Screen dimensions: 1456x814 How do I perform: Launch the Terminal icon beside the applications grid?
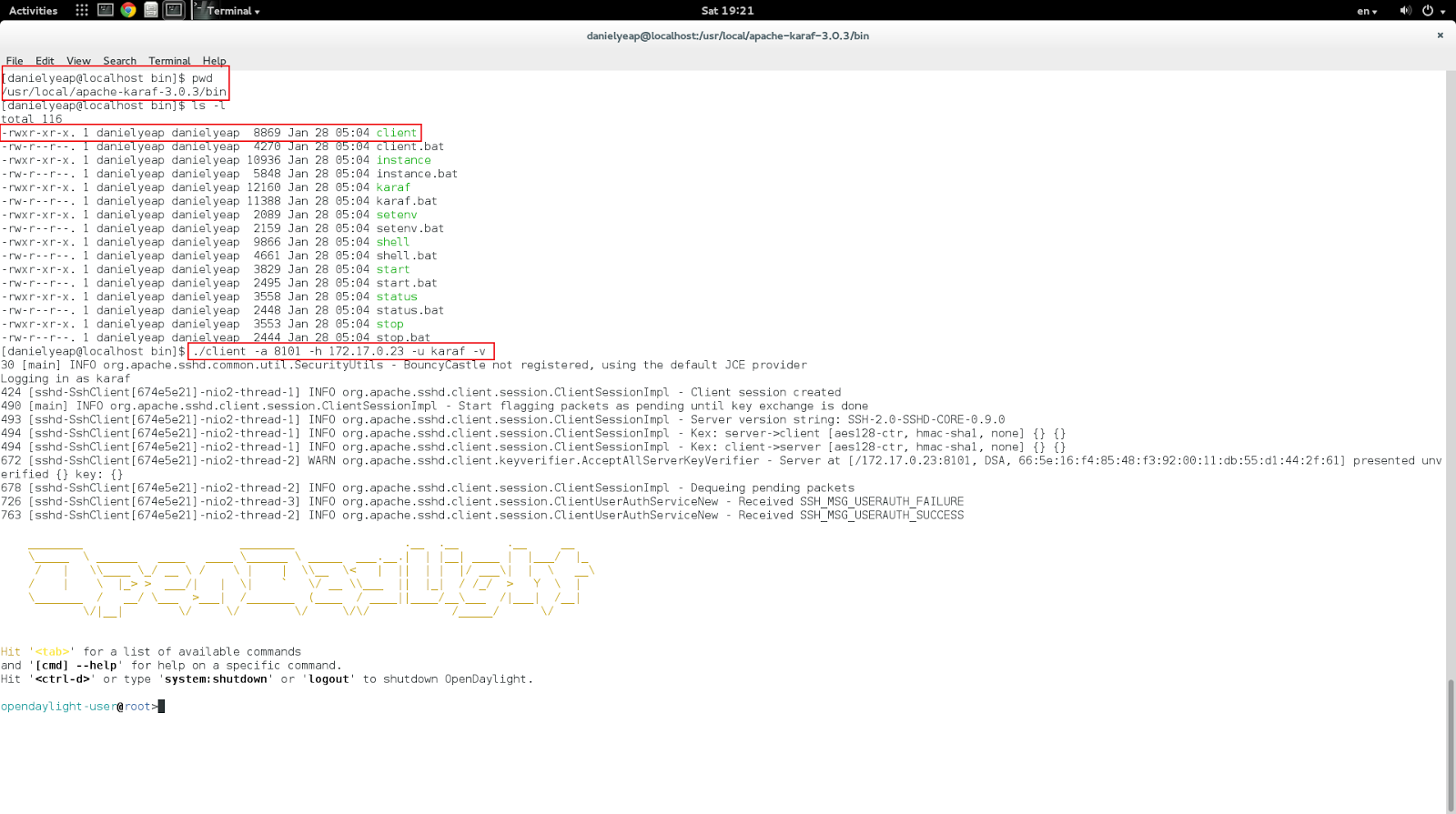click(x=106, y=10)
